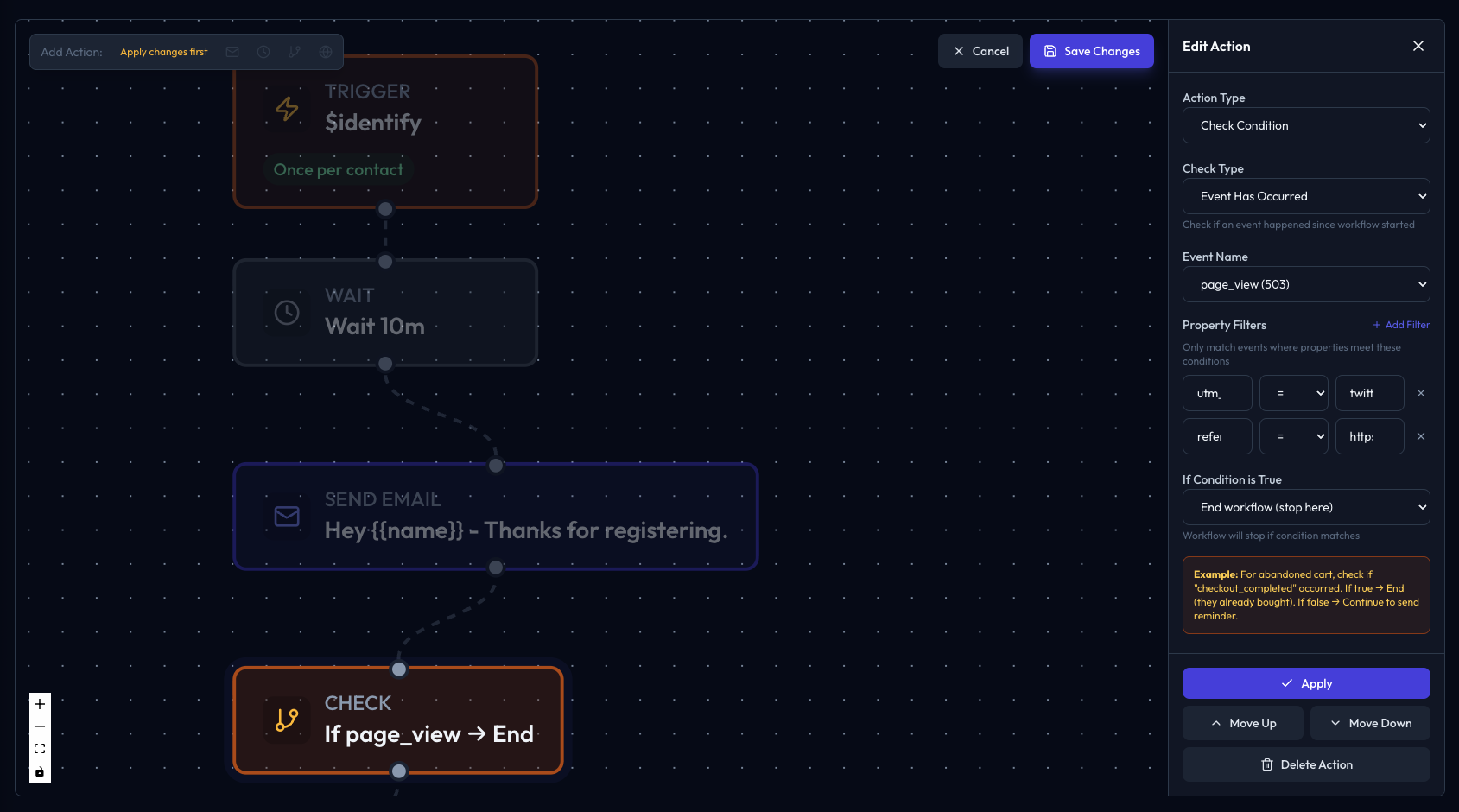
Task: Open the Action Type dropdown
Action: pos(1305,125)
